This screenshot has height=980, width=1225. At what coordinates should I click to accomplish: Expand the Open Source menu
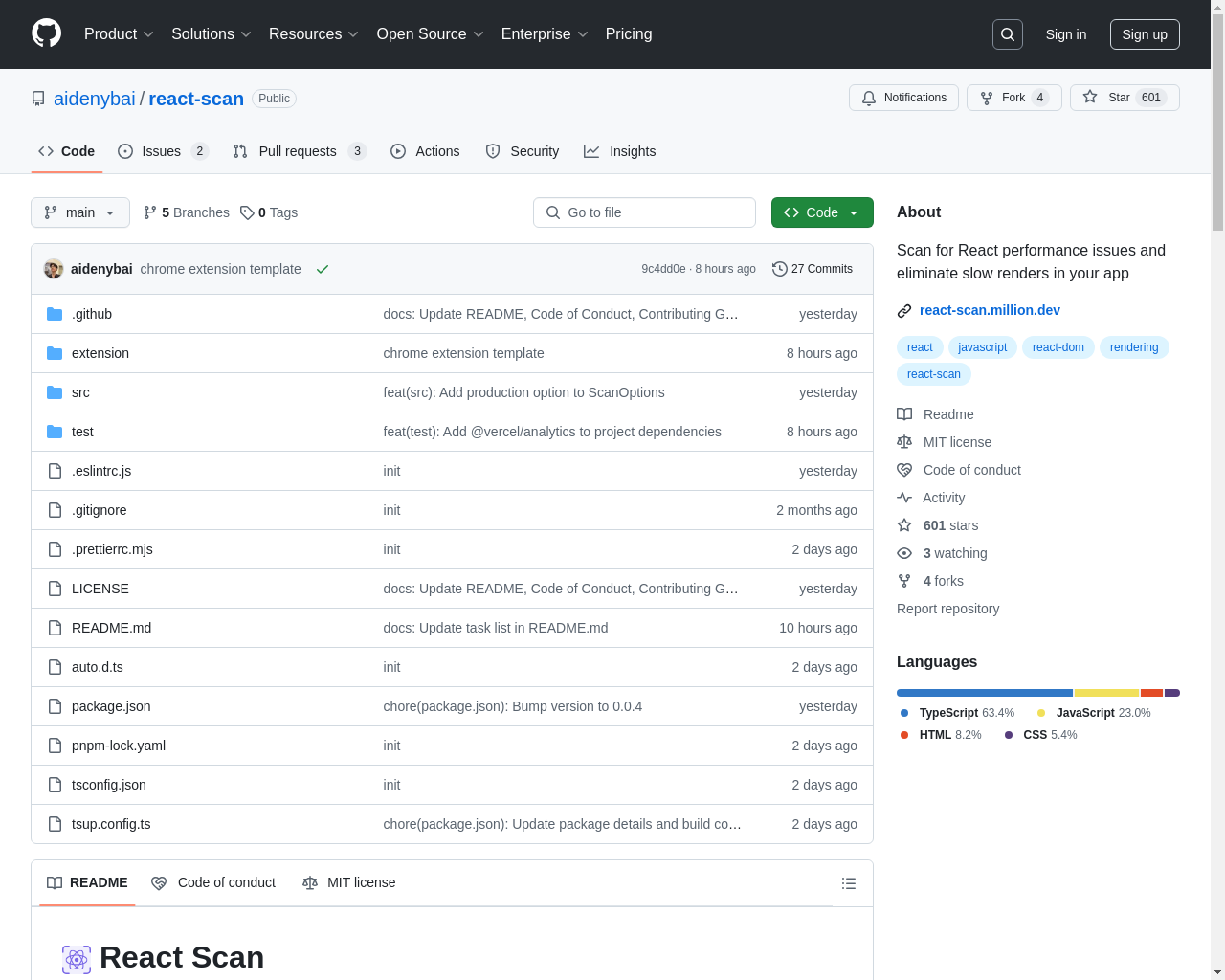(431, 34)
